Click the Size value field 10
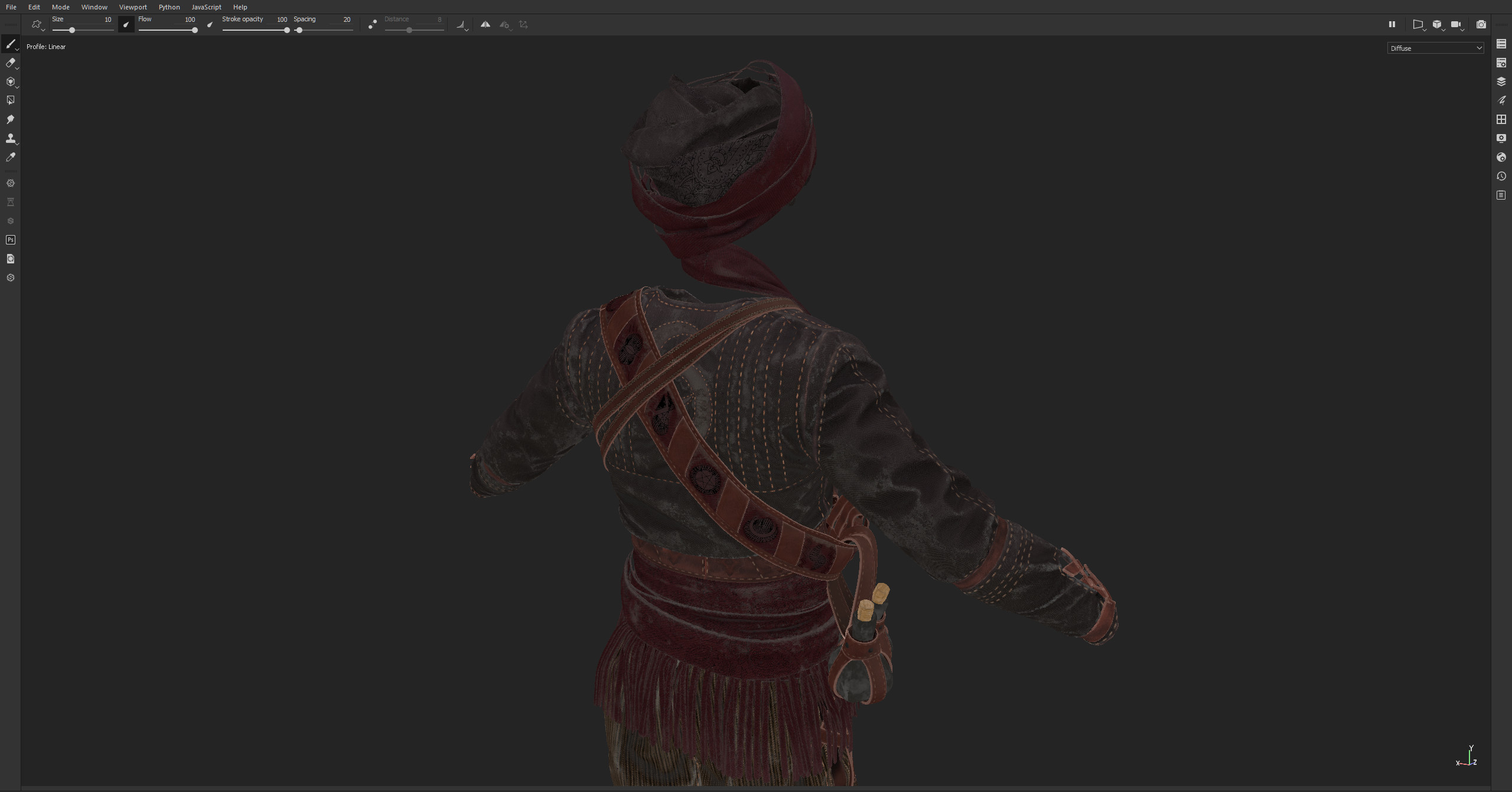This screenshot has width=1512, height=792. [107, 19]
